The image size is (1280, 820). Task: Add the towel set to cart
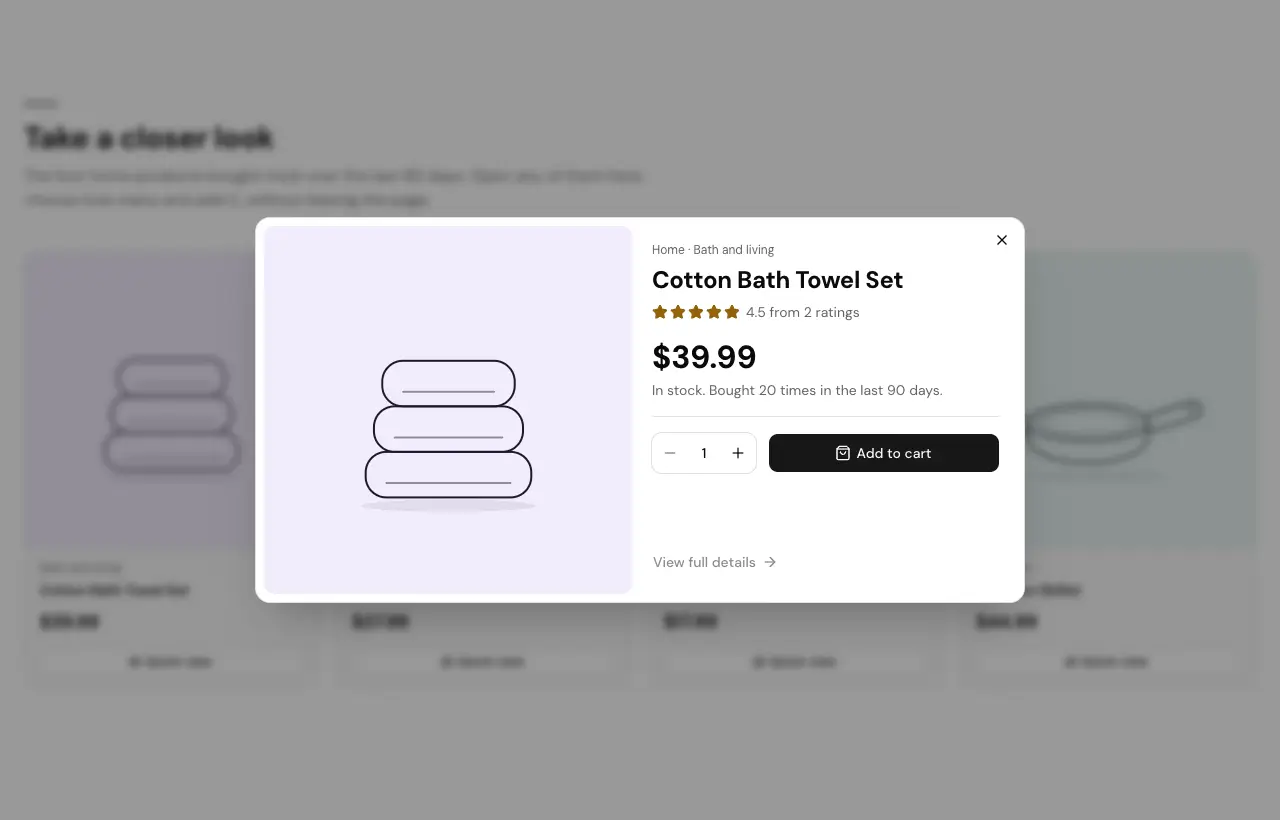click(x=884, y=453)
